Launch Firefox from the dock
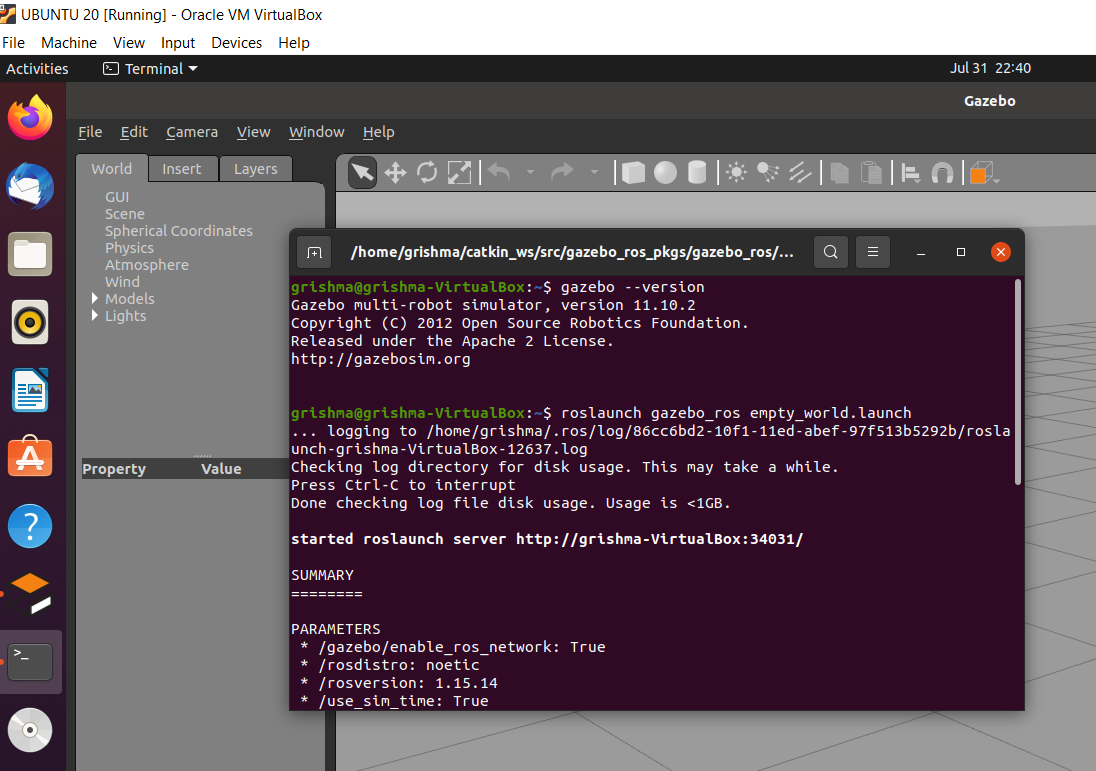1096x771 pixels. (30, 117)
